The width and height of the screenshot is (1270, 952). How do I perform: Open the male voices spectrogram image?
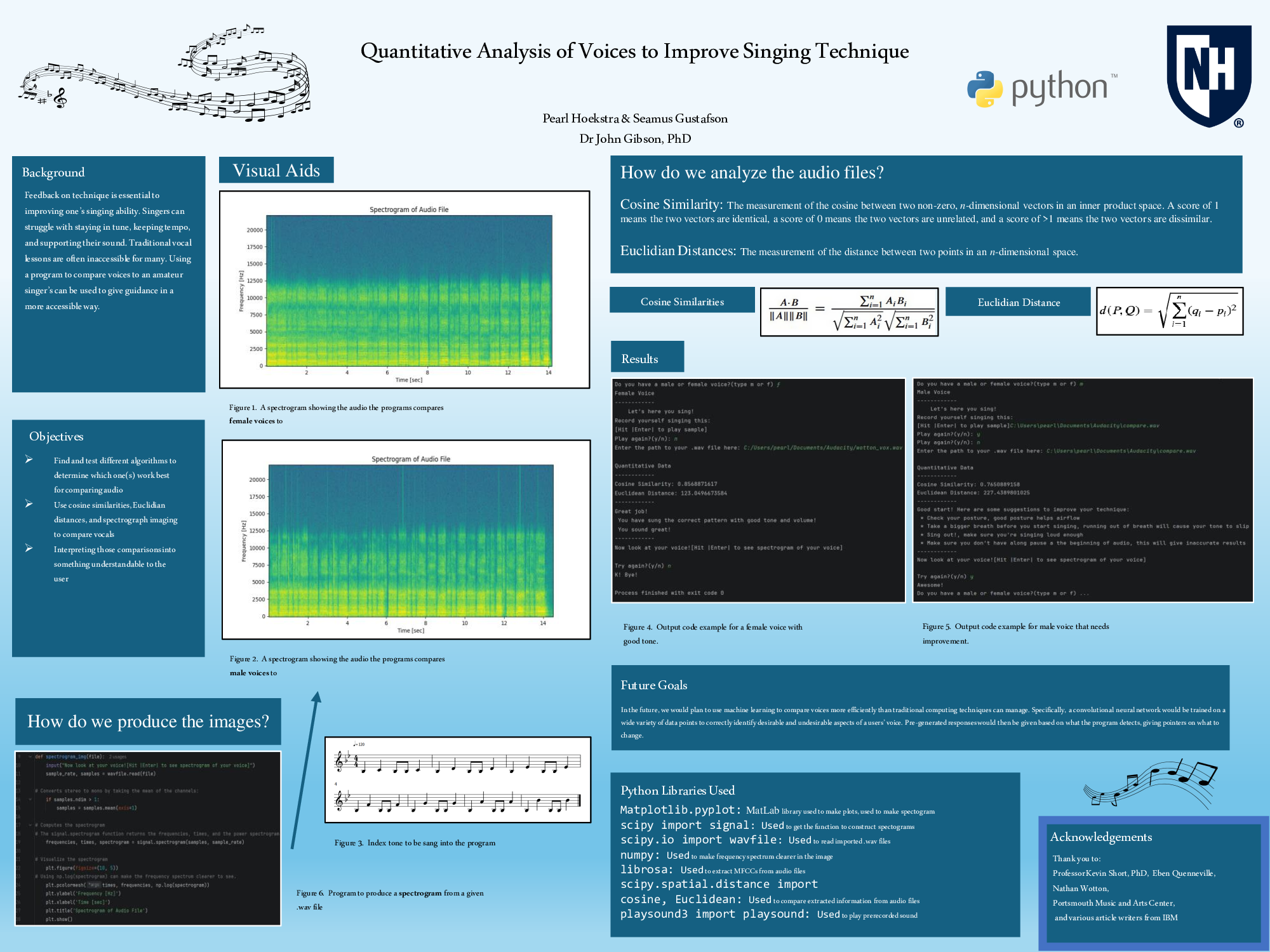tap(406, 539)
